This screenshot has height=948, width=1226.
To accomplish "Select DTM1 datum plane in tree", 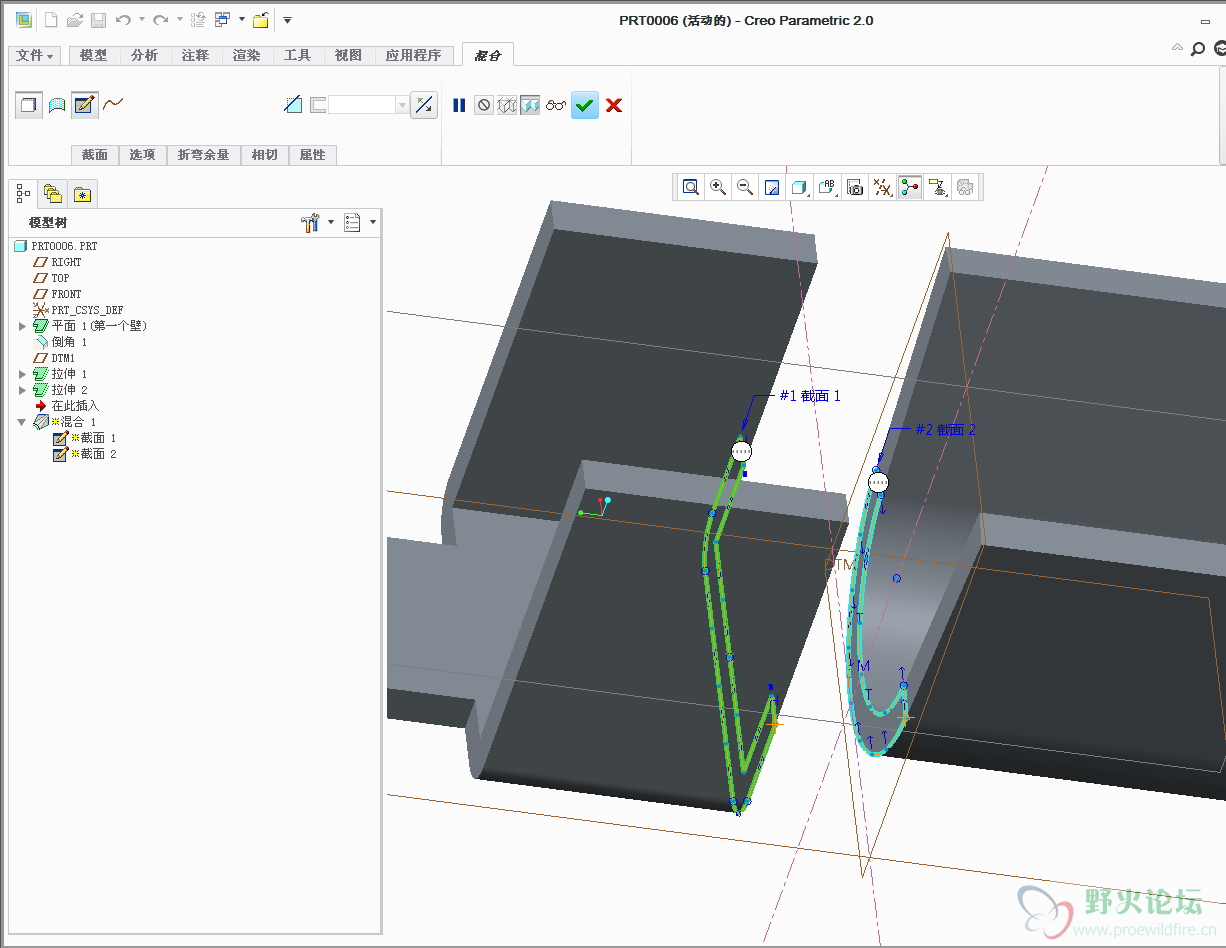I will pos(54,358).
